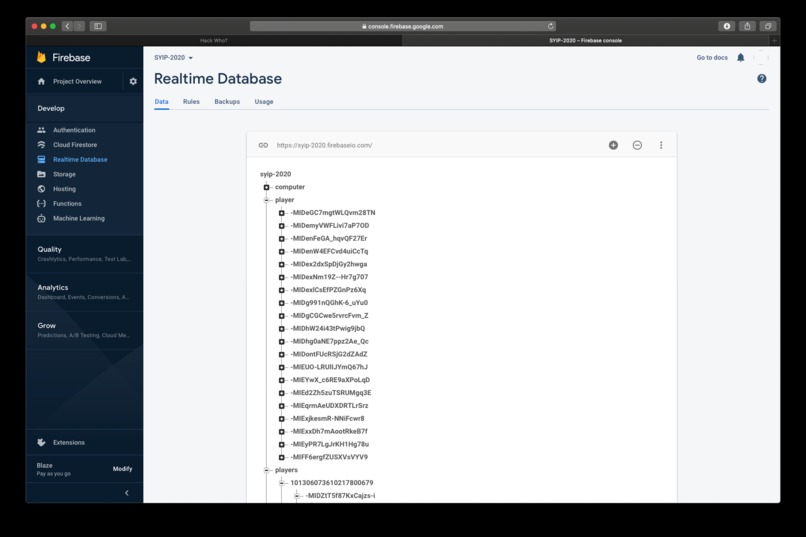Click the Cloud Firestore icon

tap(42, 145)
